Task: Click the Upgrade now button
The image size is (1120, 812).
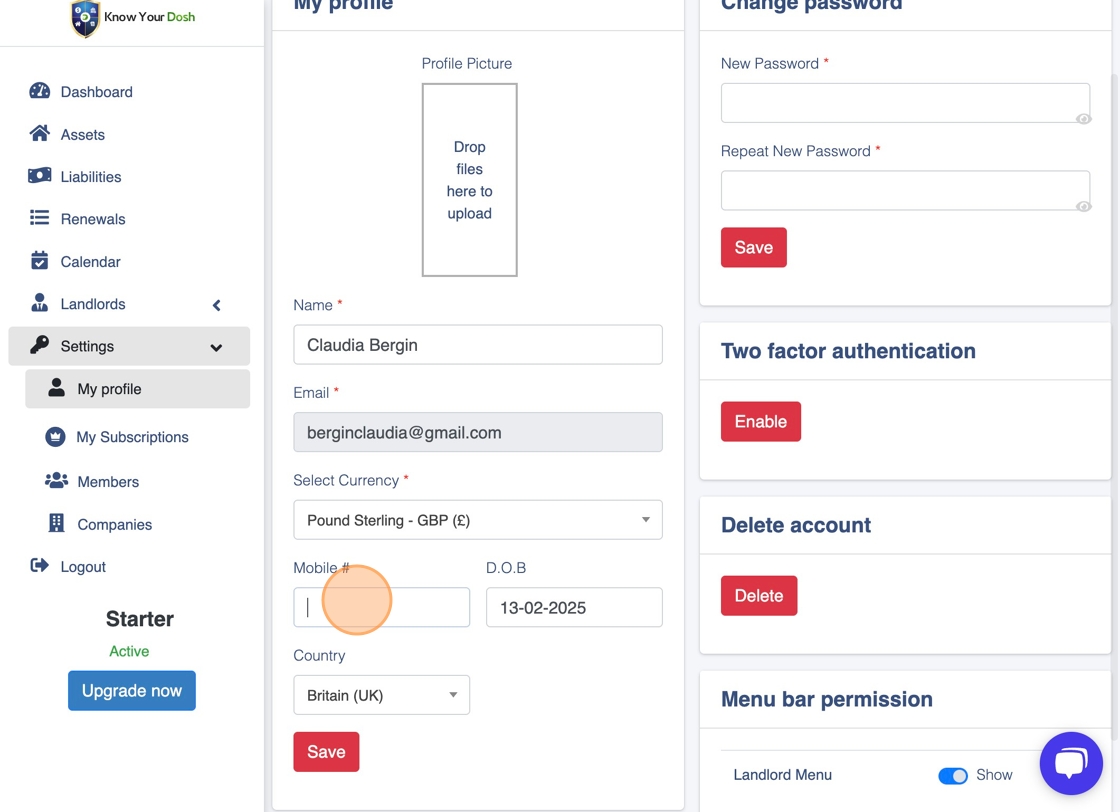Action: [132, 691]
